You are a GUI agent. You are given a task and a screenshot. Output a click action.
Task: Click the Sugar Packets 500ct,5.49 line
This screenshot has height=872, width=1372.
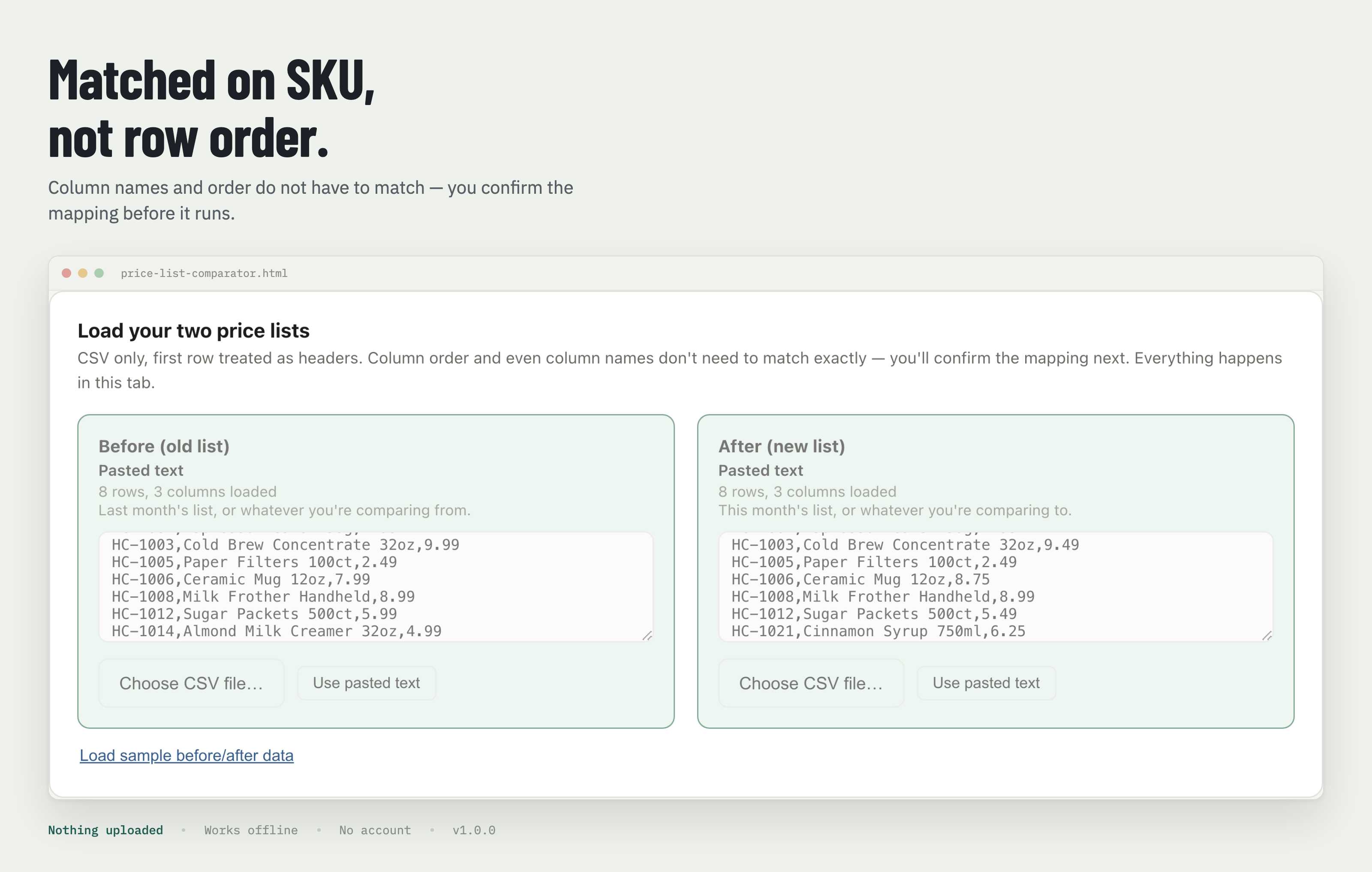click(874, 614)
